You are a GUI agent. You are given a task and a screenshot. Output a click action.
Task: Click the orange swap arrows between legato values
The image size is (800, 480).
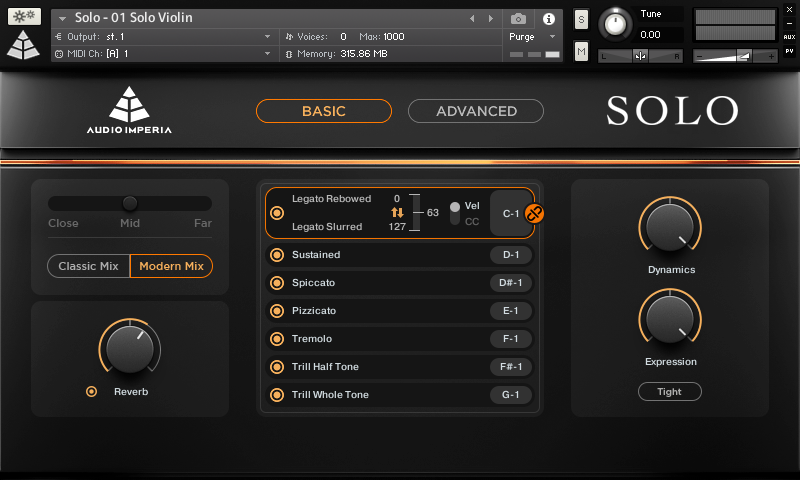click(x=397, y=212)
